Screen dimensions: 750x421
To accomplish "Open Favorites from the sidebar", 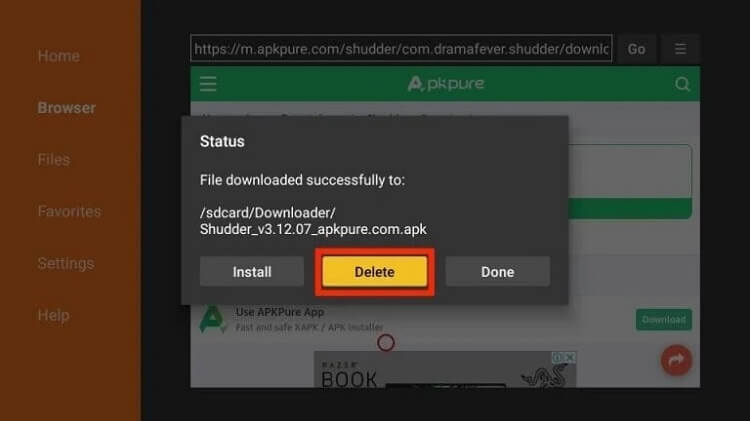I will [69, 211].
